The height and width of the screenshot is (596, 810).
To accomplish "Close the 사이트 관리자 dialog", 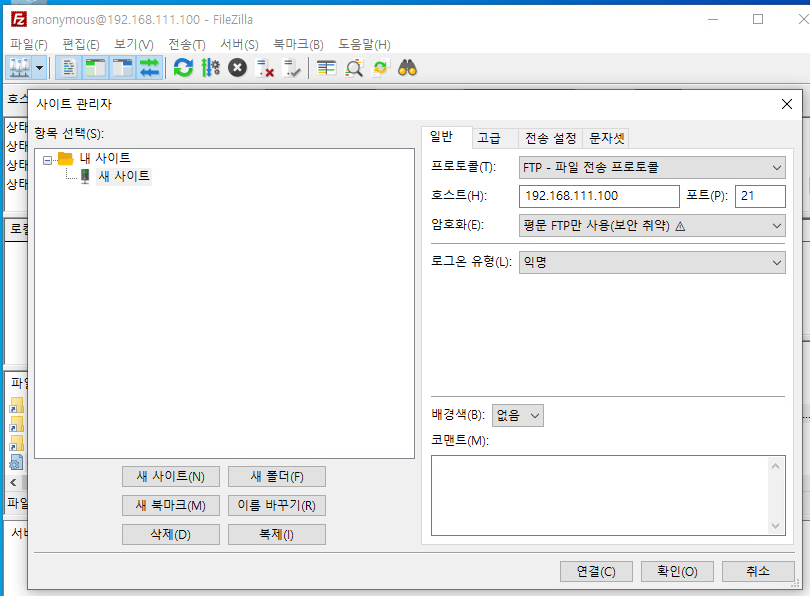I will coord(787,104).
